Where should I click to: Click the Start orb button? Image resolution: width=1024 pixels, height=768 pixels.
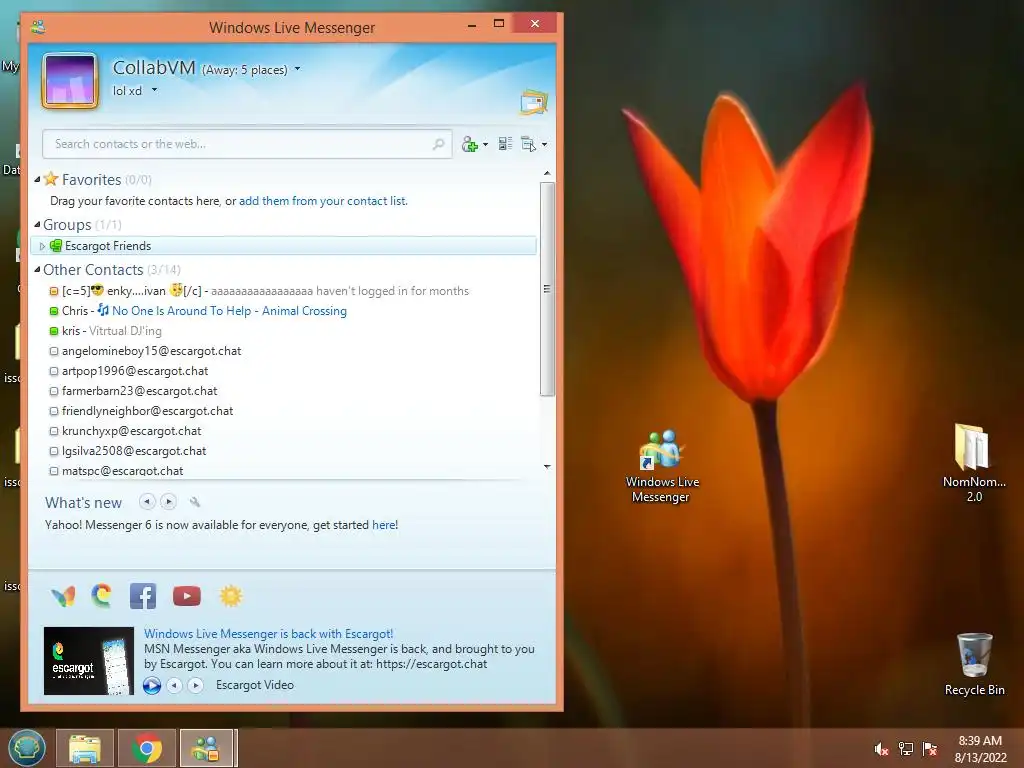(x=27, y=748)
